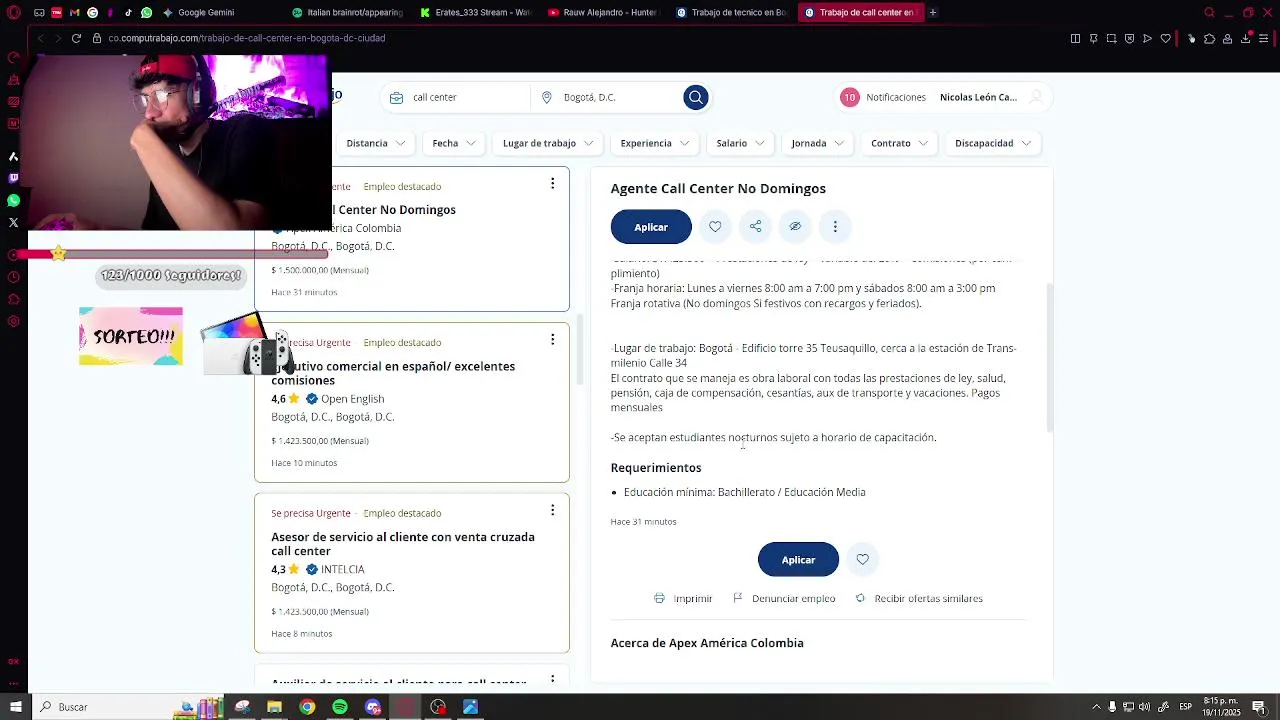Screen dimensions: 1280x720
Task: Click job description vertical scrollbar
Action: tap(1049, 357)
